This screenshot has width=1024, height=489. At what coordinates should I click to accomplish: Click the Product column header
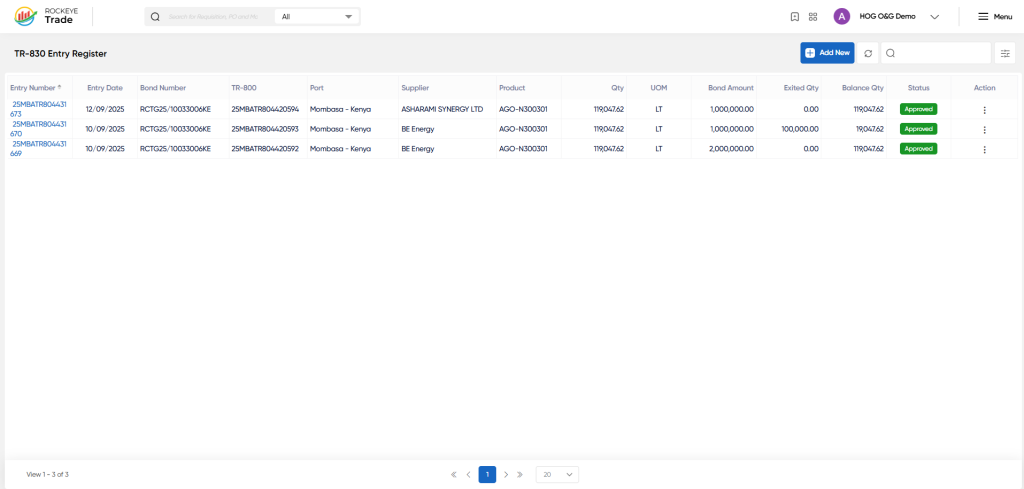[512, 87]
